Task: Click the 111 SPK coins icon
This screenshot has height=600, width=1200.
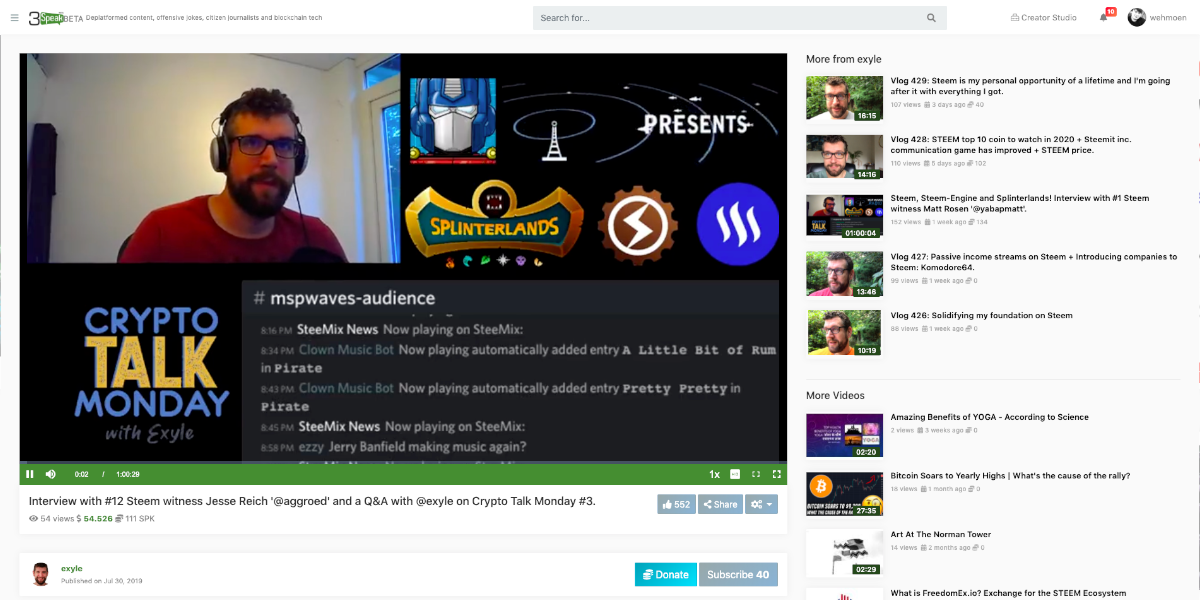Action: click(x=119, y=519)
